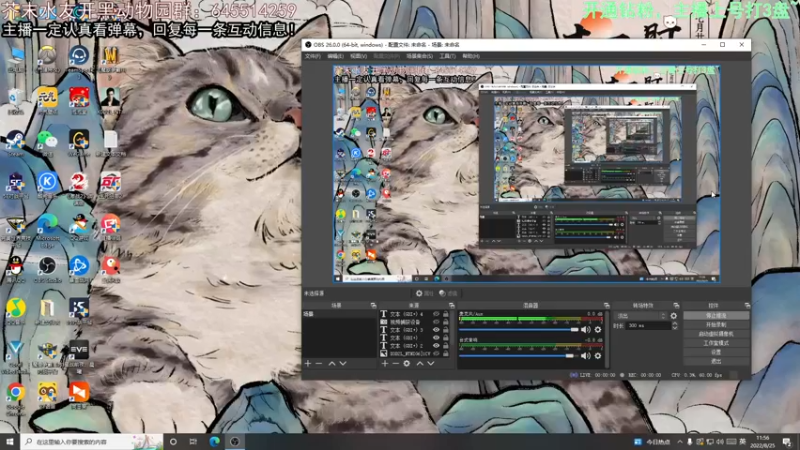
Task: Hide the 文本 (GDI+) 3 source
Action: click(436, 330)
